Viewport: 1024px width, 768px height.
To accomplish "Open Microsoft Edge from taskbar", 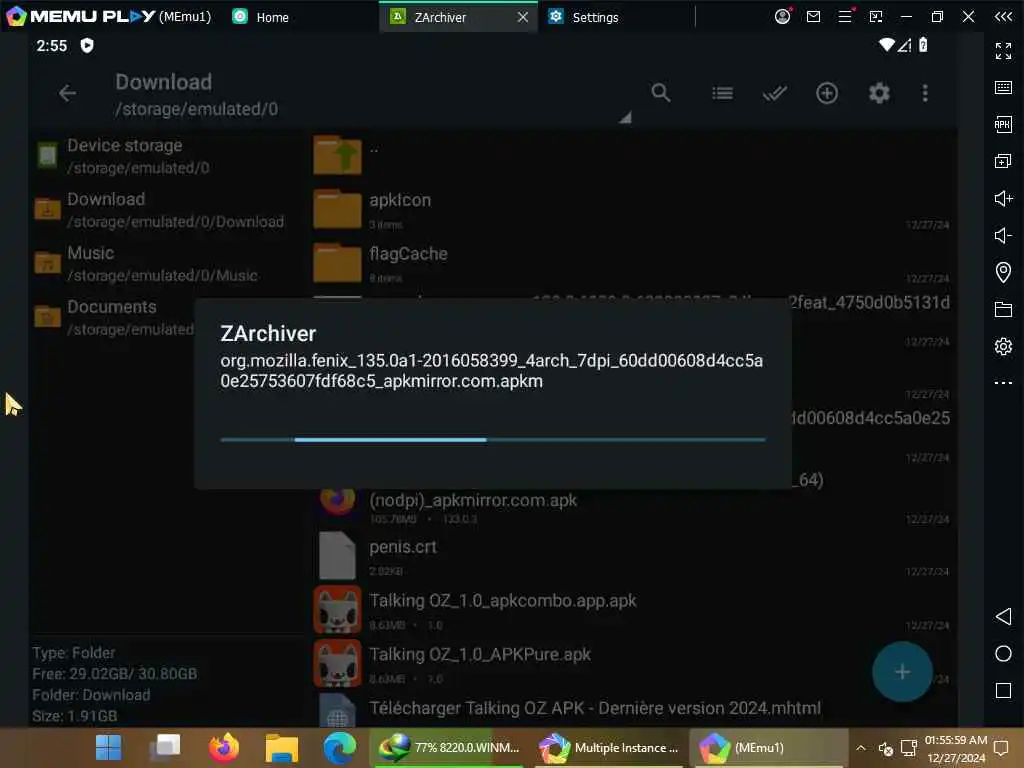I will tap(340, 748).
